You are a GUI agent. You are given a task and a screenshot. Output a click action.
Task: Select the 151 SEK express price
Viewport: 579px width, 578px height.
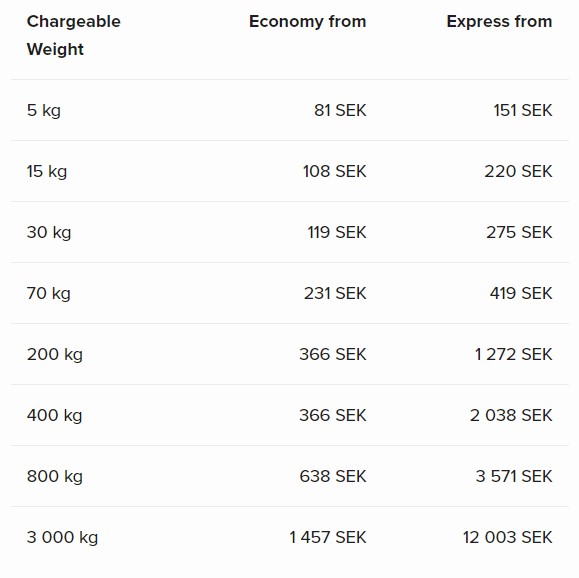[x=523, y=110]
